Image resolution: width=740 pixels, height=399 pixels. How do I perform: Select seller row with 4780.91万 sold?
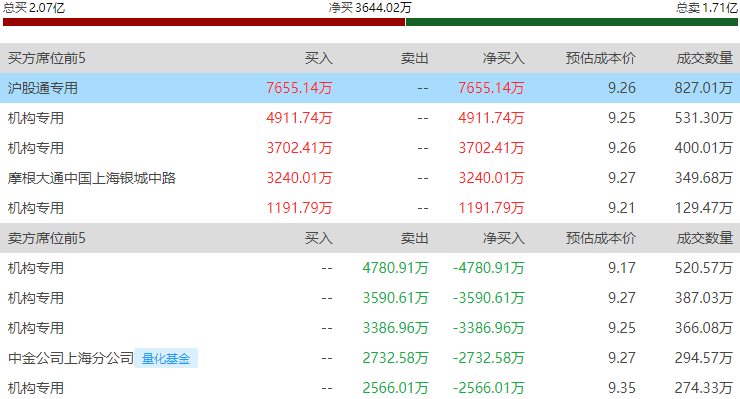[370, 268]
